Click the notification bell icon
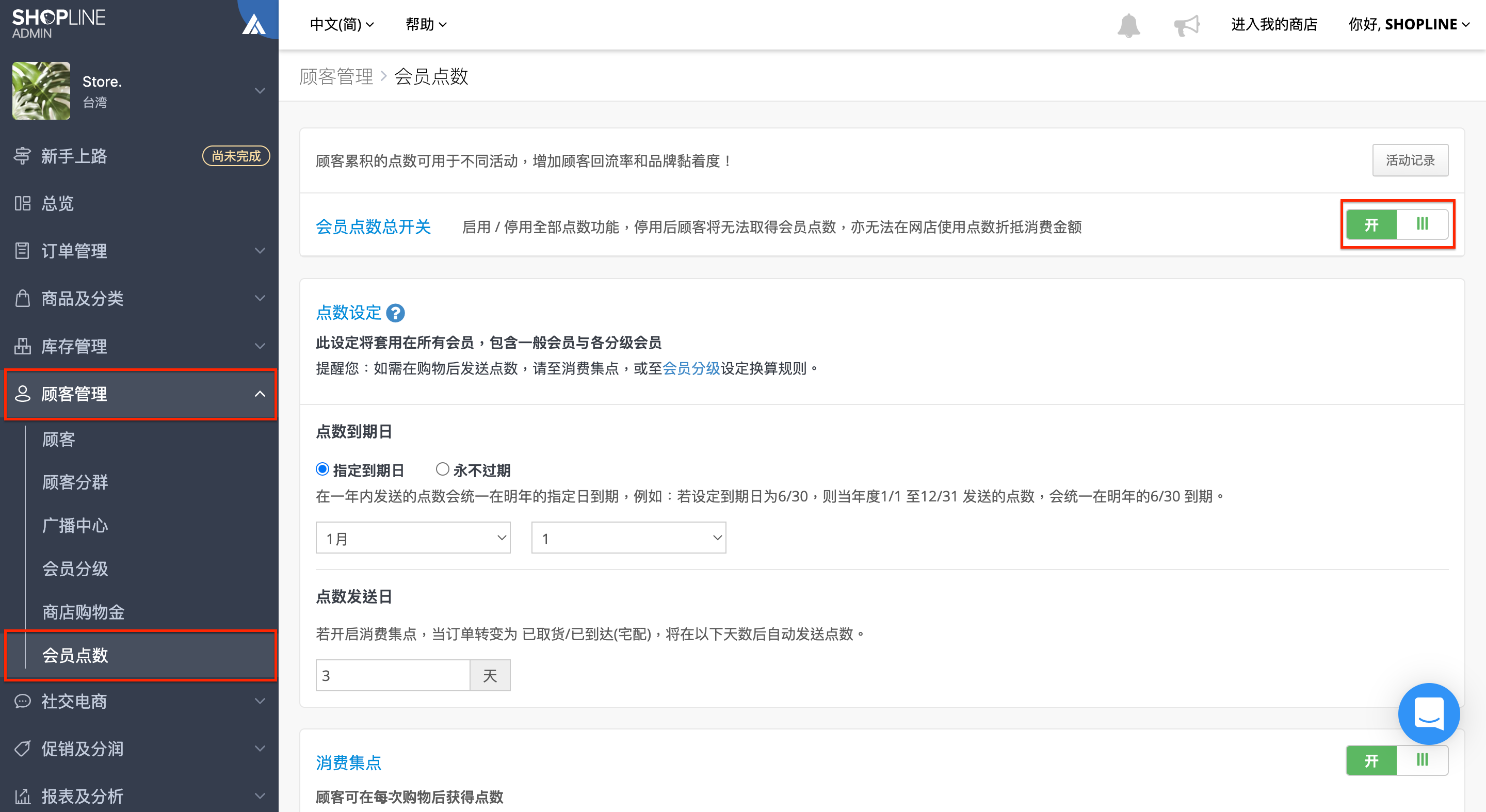Viewport: 1486px width, 812px height. (1128, 25)
